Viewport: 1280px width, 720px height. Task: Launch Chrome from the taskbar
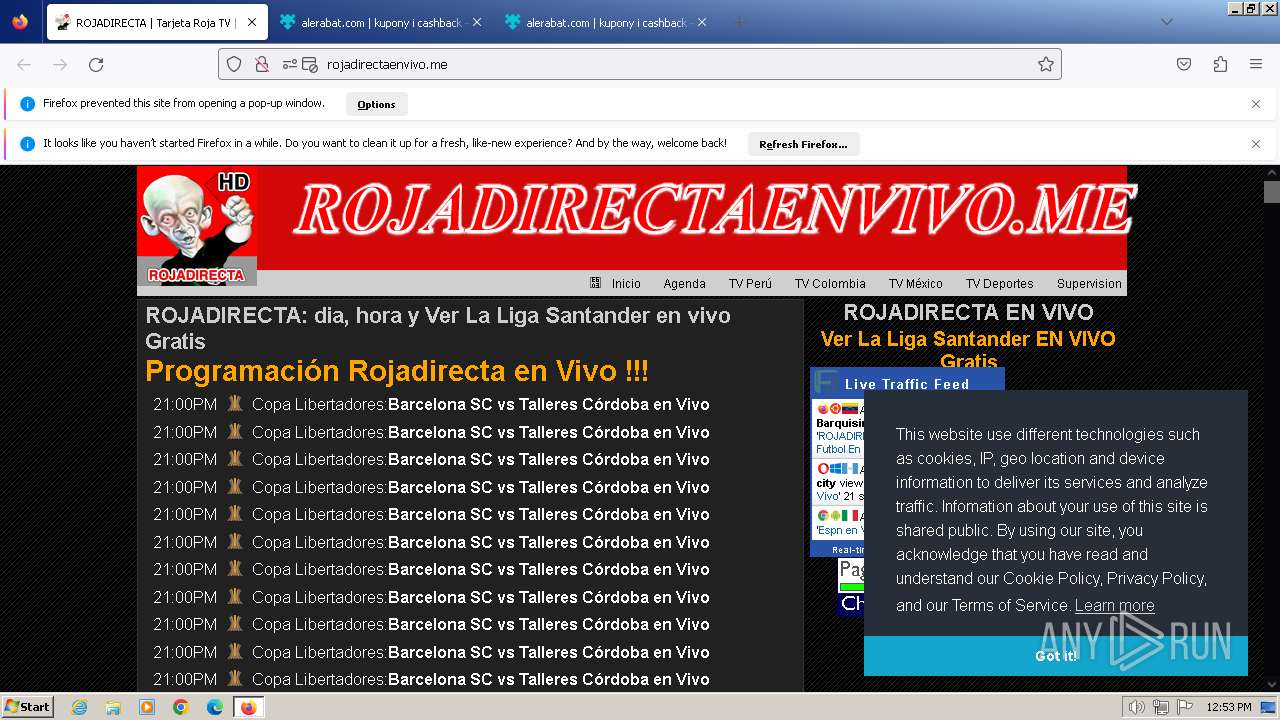click(x=181, y=707)
